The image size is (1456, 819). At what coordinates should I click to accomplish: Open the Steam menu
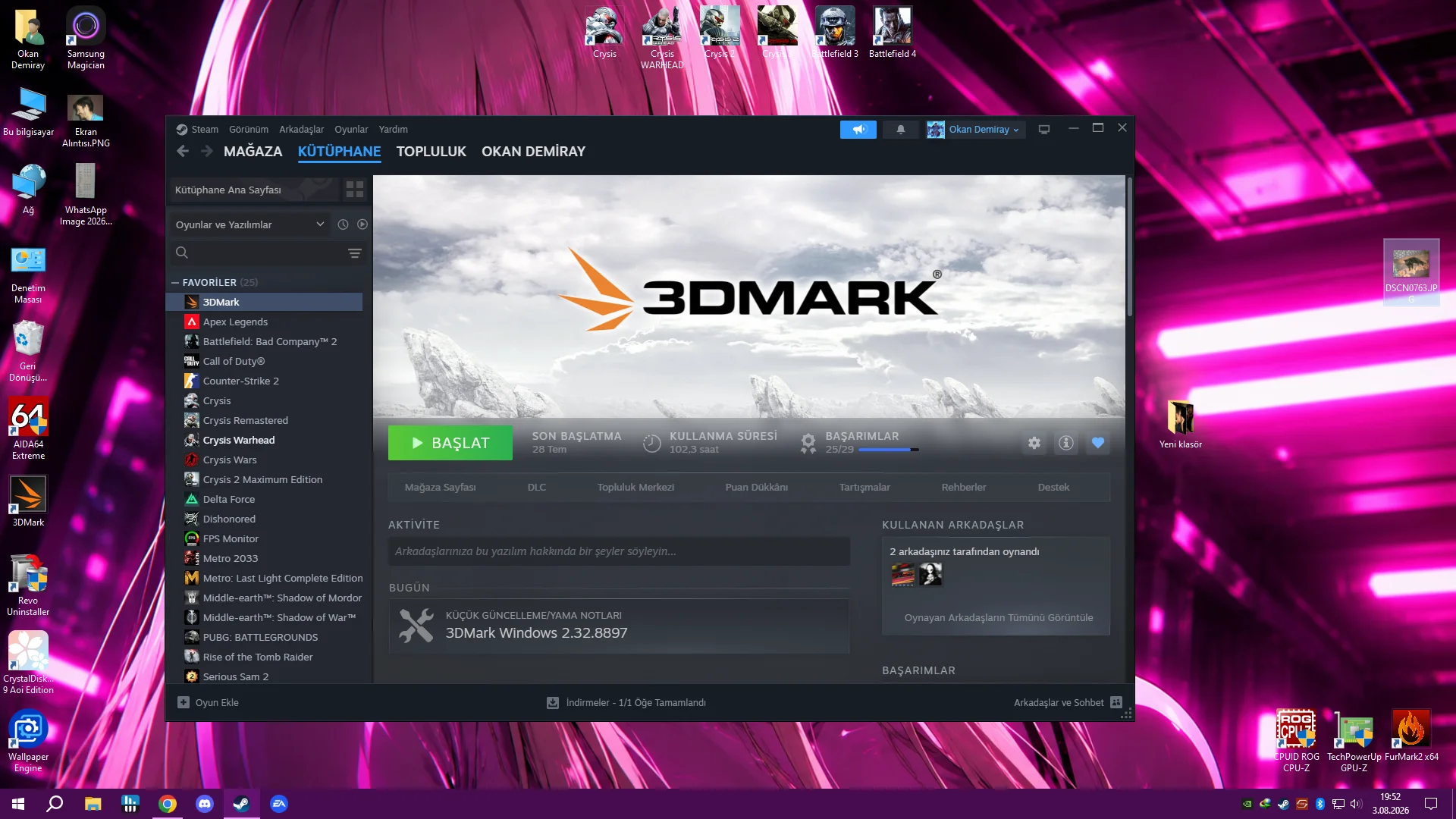click(205, 130)
